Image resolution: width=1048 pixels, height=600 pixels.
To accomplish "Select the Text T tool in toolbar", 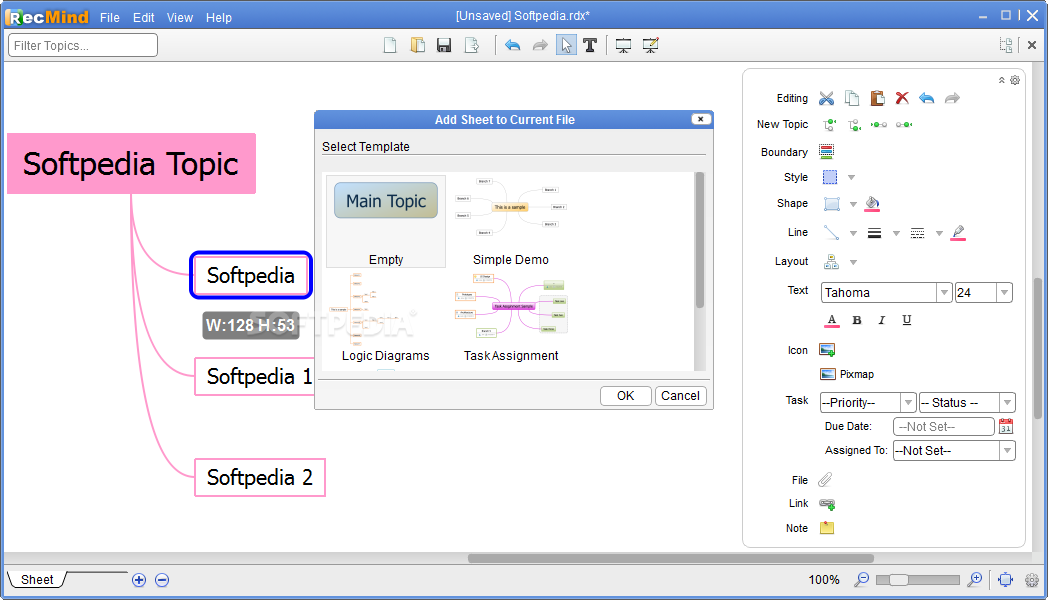I will point(590,45).
